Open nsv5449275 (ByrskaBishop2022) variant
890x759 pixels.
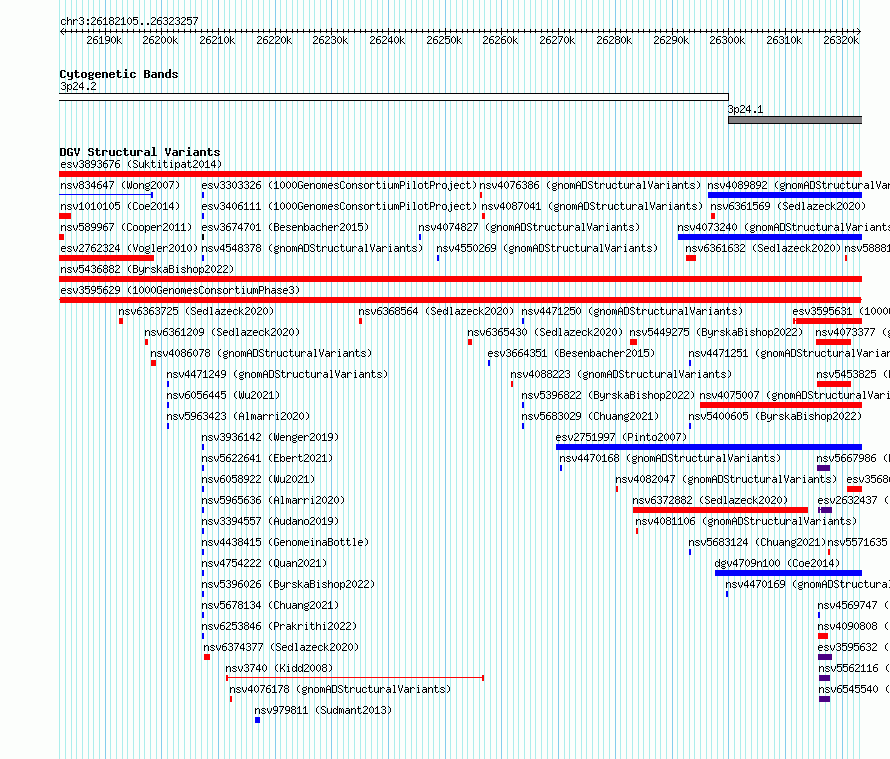pyautogui.click(x=716, y=333)
